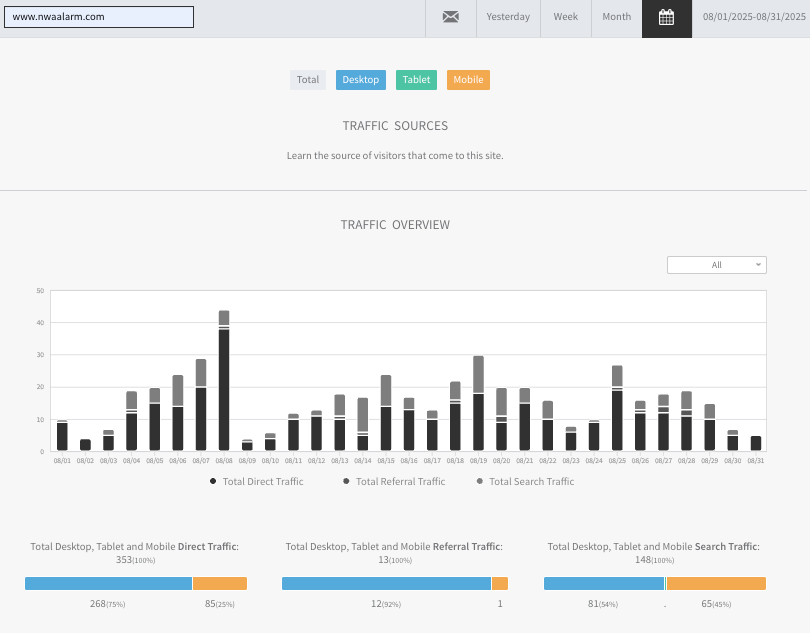The height and width of the screenshot is (633, 810).
Task: Select the Month range tab
Action: point(616,17)
